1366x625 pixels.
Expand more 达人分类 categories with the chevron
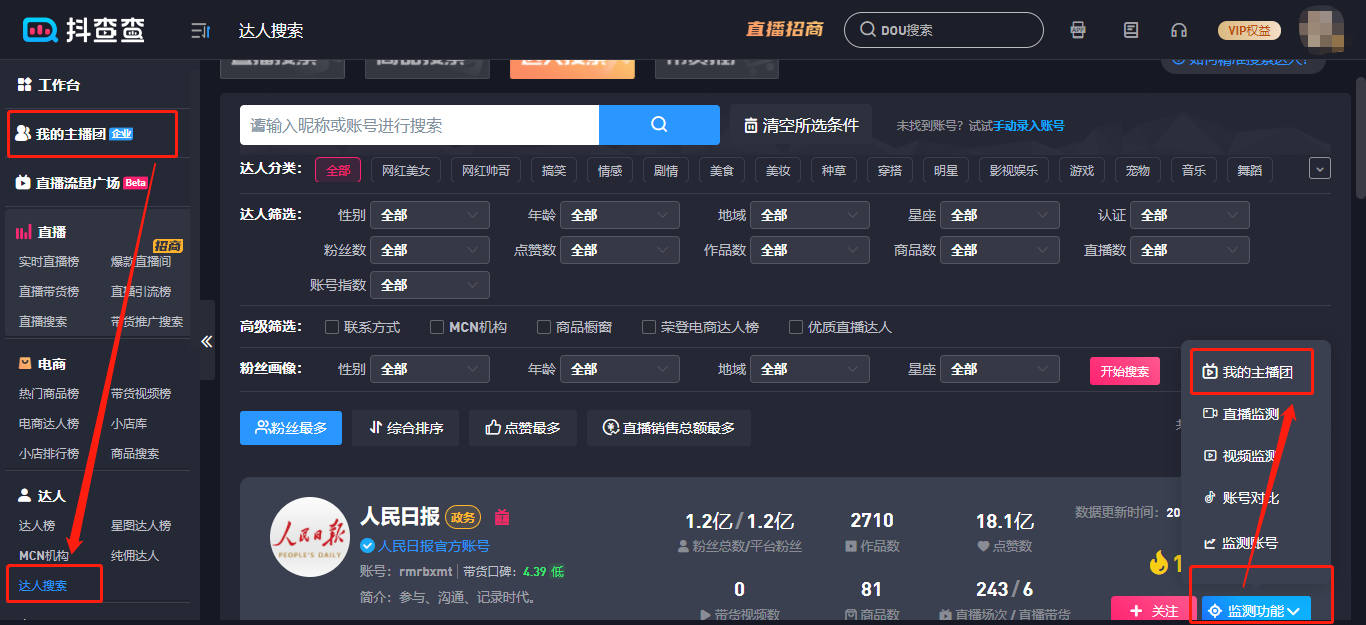(1320, 169)
